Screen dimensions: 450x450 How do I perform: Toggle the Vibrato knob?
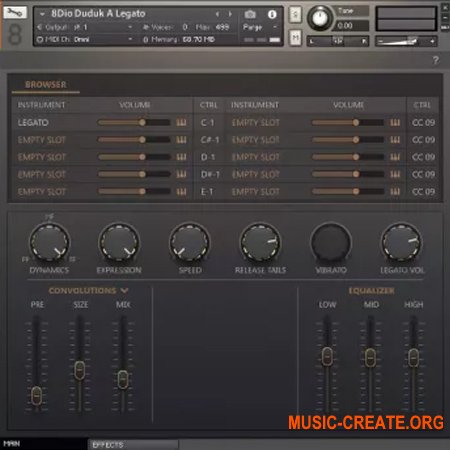(x=331, y=243)
